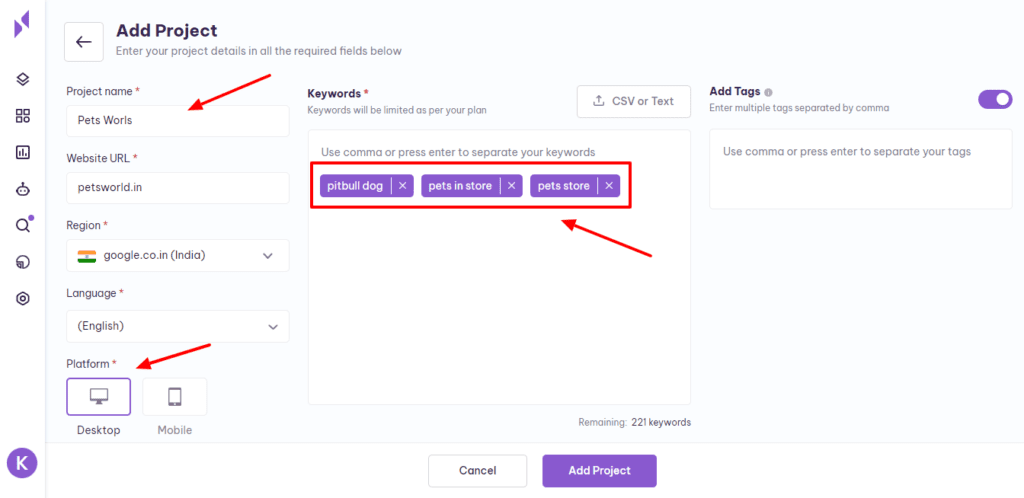Open the dashboard grid icon in sidebar
1024x498 pixels.
pyautogui.click(x=23, y=116)
